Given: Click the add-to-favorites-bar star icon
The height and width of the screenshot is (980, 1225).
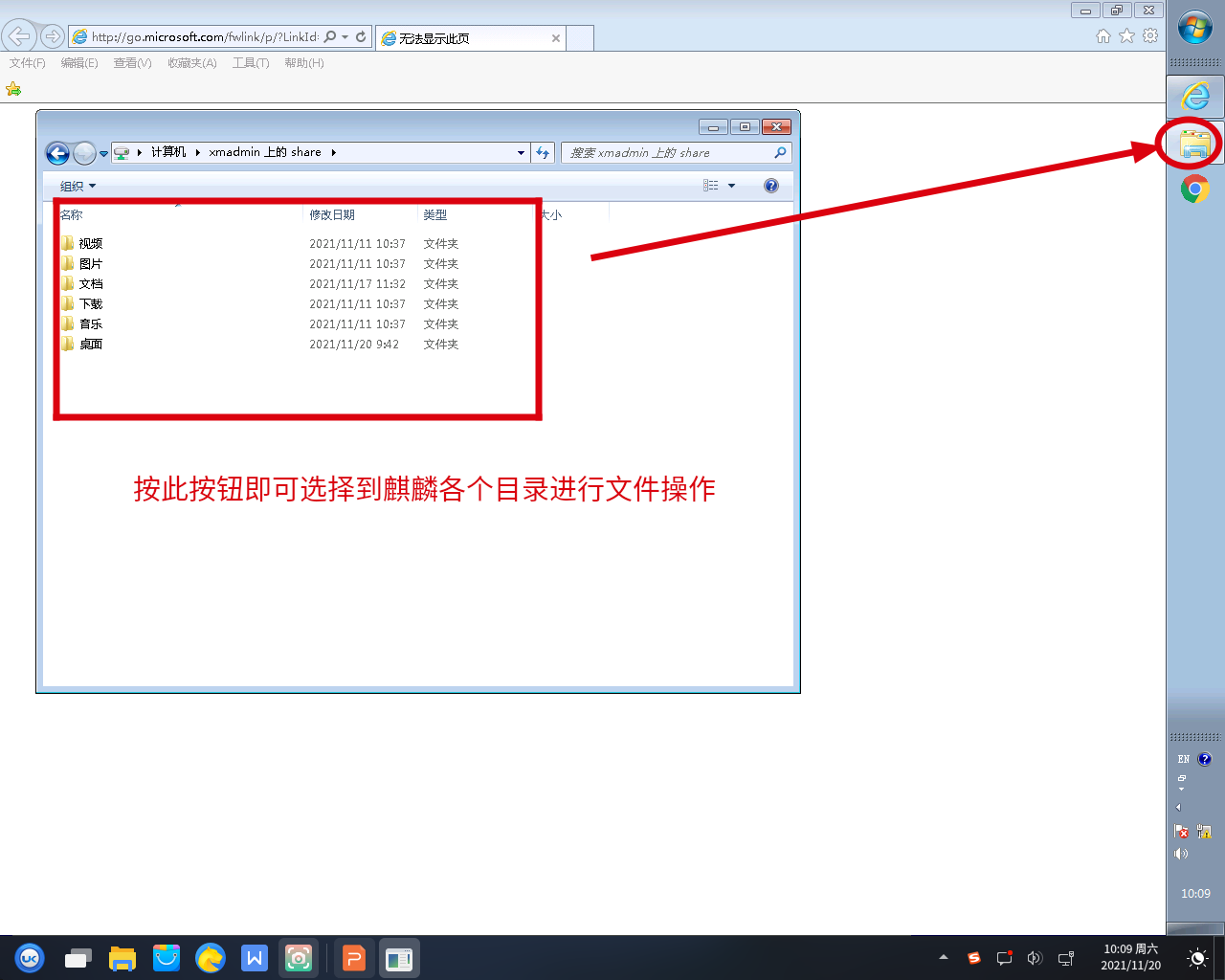Looking at the screenshot, I should tap(13, 89).
